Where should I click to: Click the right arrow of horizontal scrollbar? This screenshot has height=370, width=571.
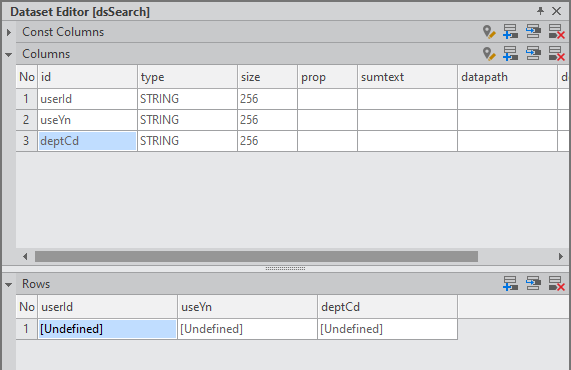coord(561,257)
